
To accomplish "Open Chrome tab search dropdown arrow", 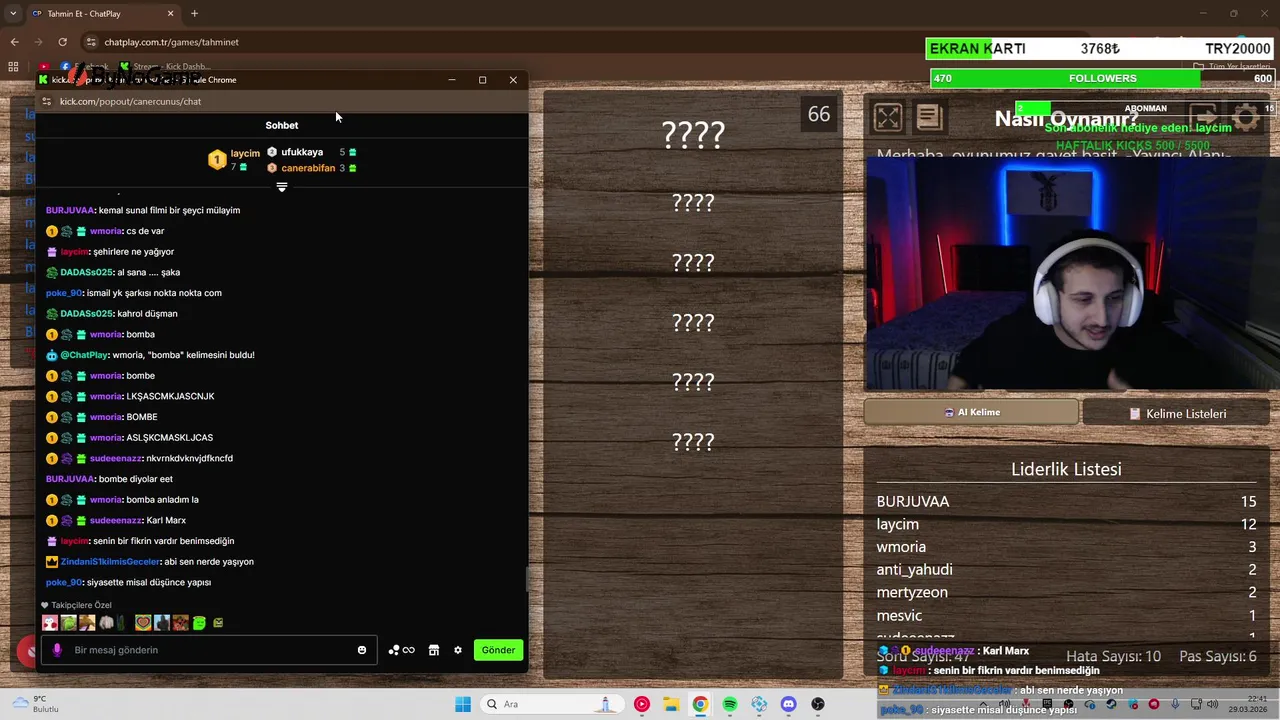I will tap(13, 13).
